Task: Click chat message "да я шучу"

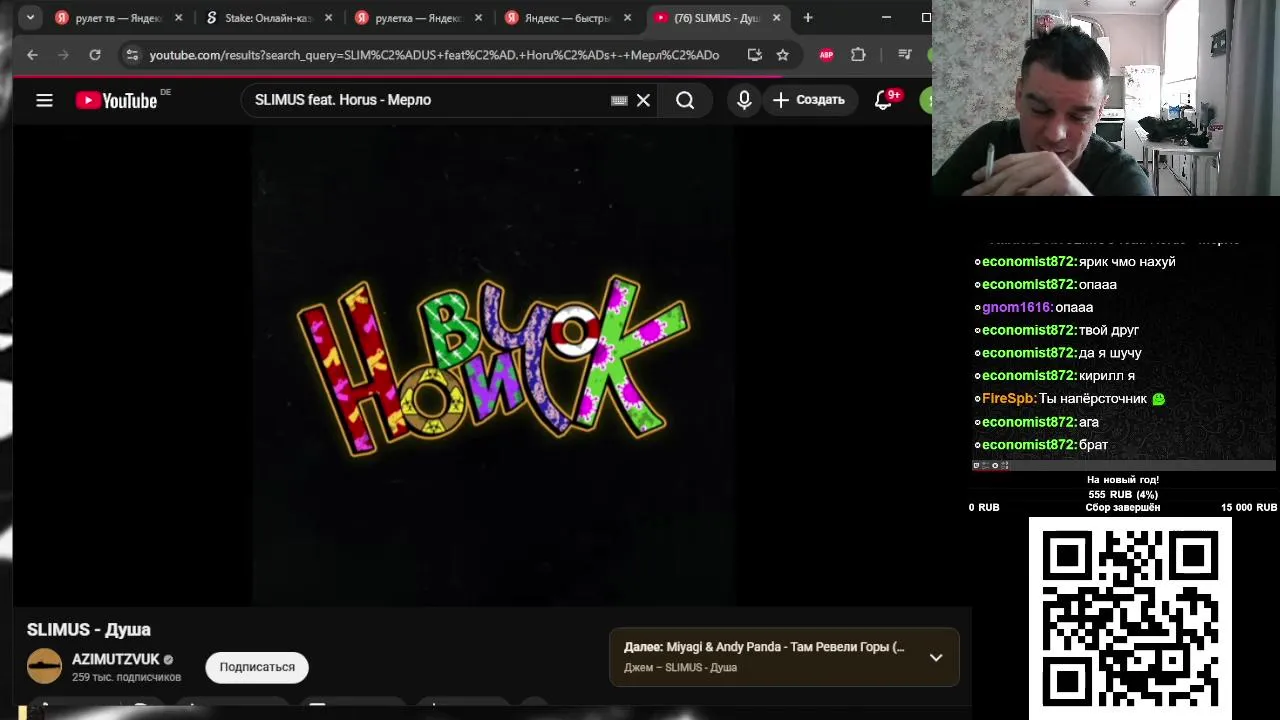Action: [x=1110, y=353]
